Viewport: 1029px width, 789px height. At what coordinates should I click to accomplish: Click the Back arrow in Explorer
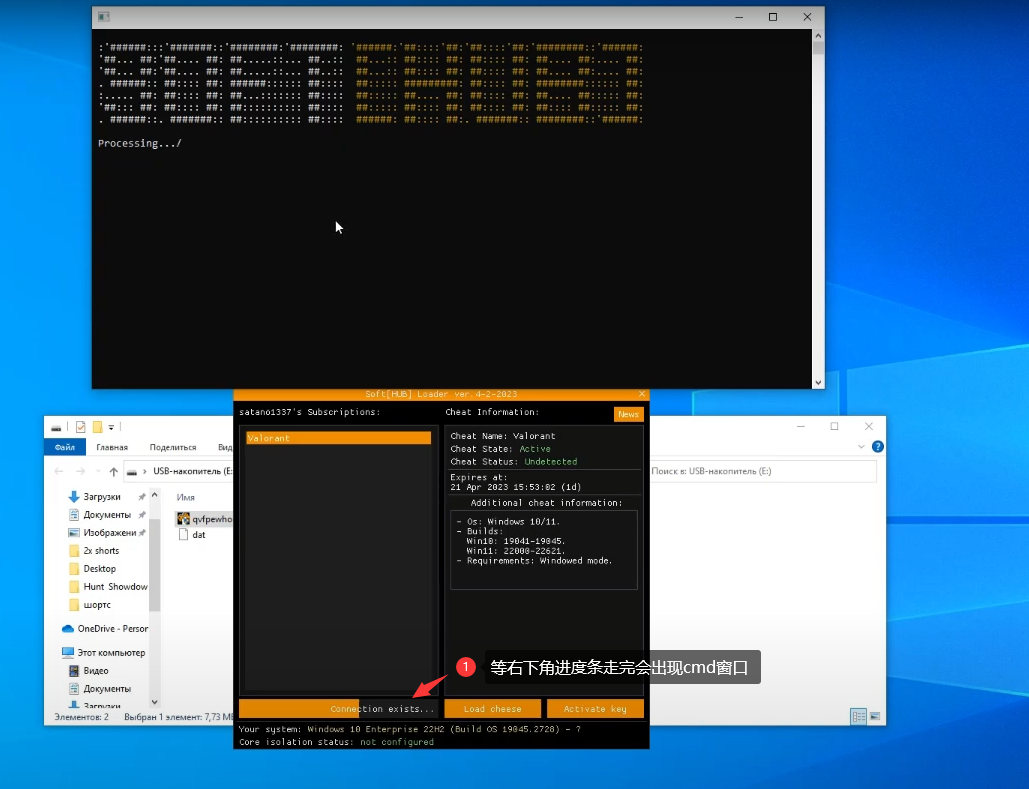(59, 471)
